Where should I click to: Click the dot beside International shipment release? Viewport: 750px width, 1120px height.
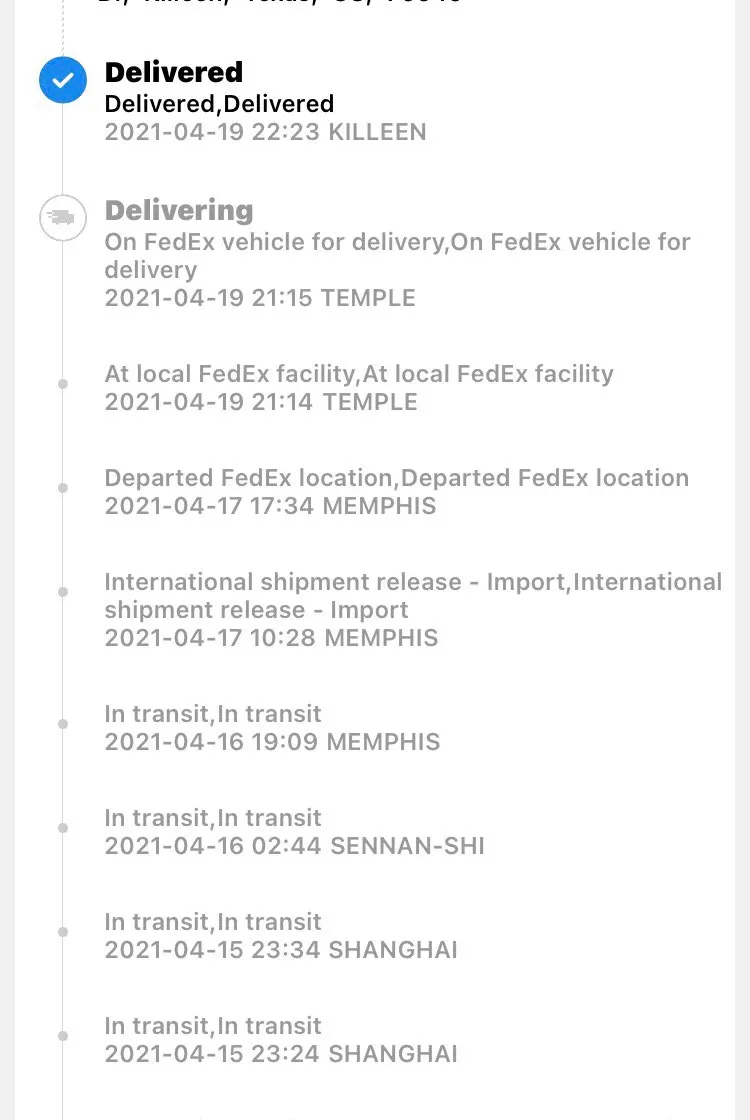pyautogui.click(x=63, y=592)
